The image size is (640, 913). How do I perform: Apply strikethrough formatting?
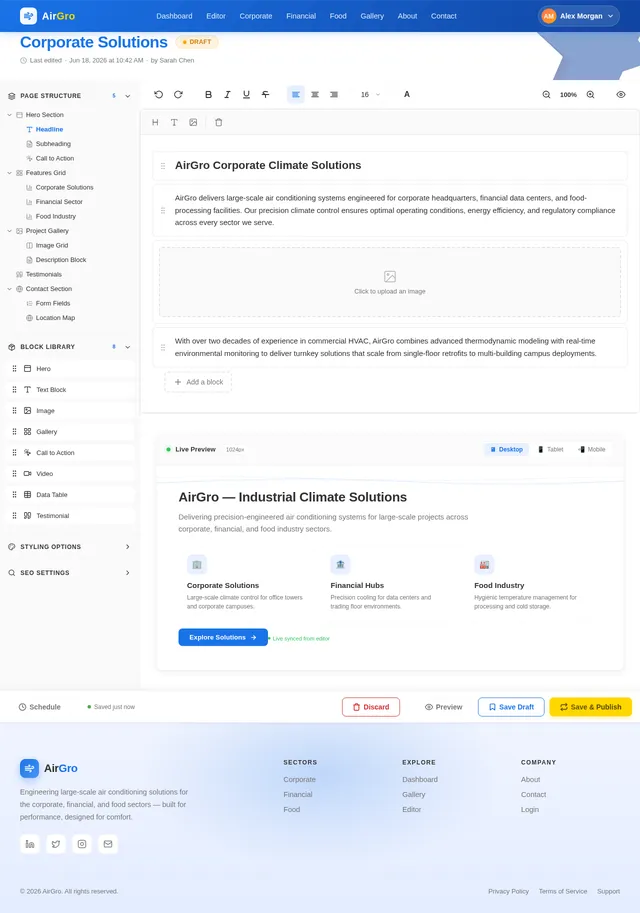(x=266, y=94)
